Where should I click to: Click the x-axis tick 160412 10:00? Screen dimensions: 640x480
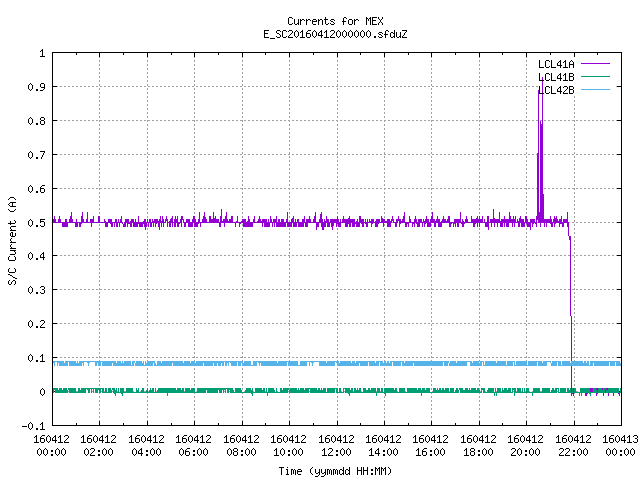[288, 445]
